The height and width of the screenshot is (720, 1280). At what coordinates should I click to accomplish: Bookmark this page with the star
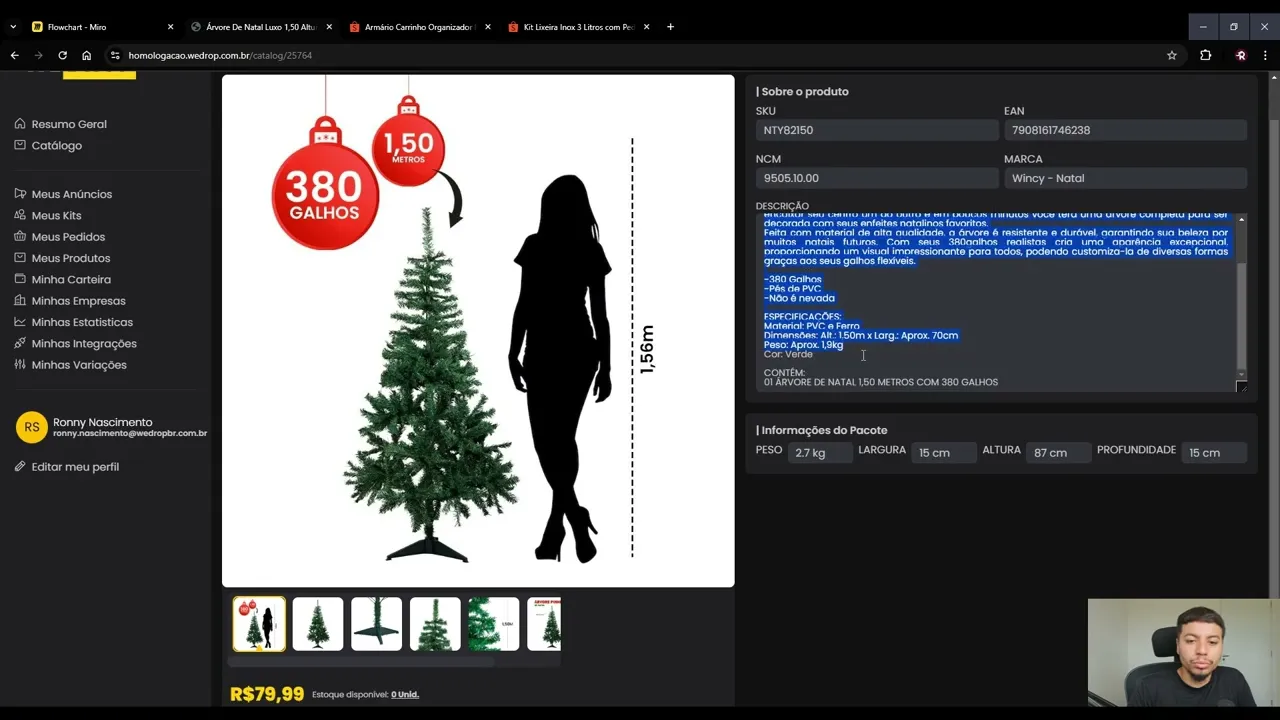(1172, 55)
